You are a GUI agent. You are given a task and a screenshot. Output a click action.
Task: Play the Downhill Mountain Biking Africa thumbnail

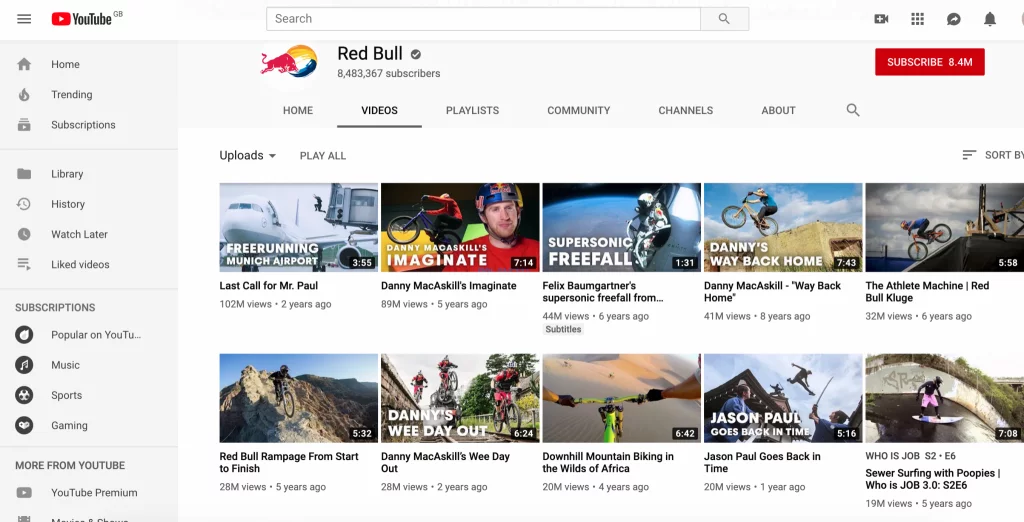(x=622, y=398)
